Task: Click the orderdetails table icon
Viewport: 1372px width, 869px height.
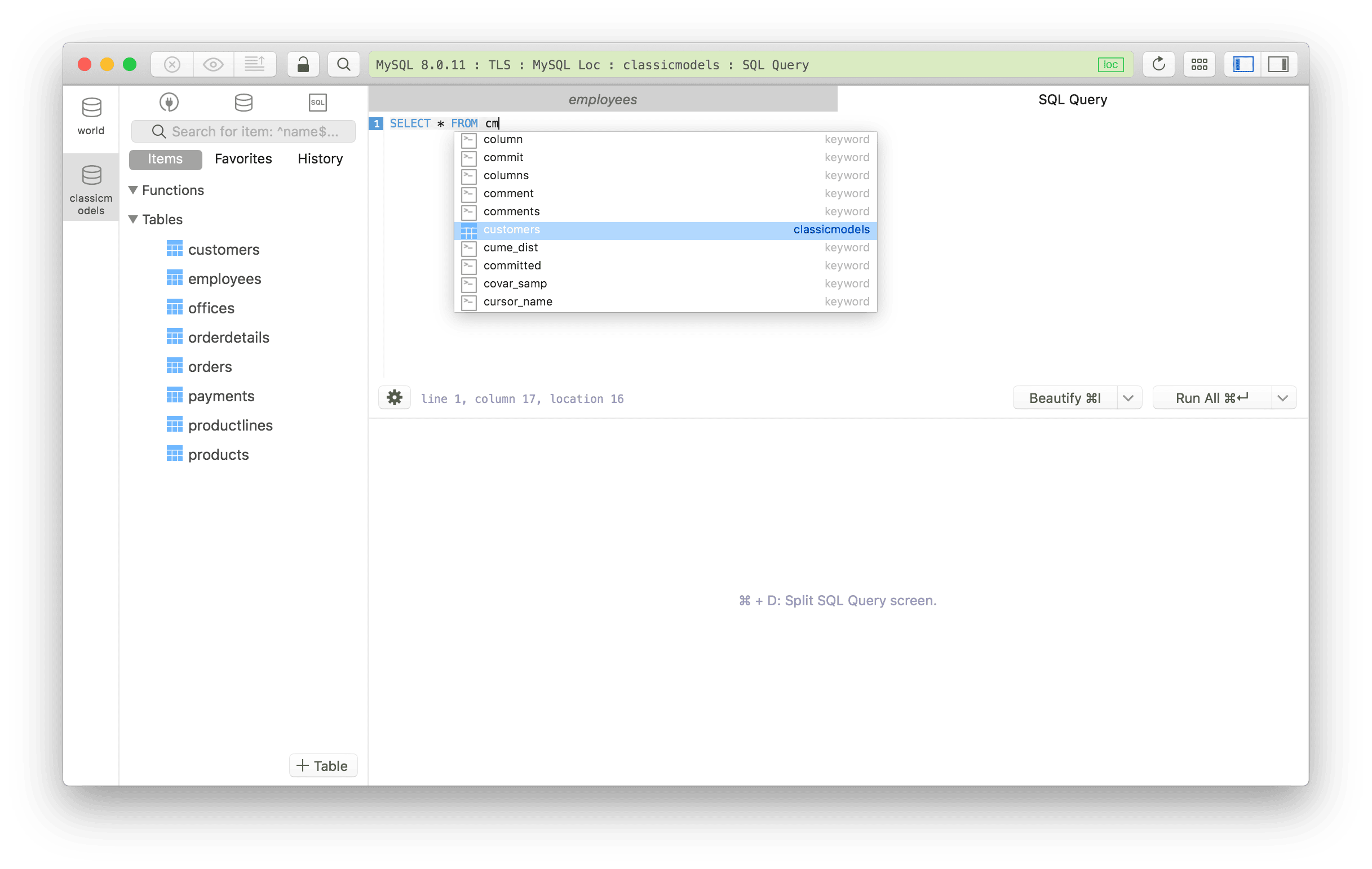Action: [x=174, y=337]
